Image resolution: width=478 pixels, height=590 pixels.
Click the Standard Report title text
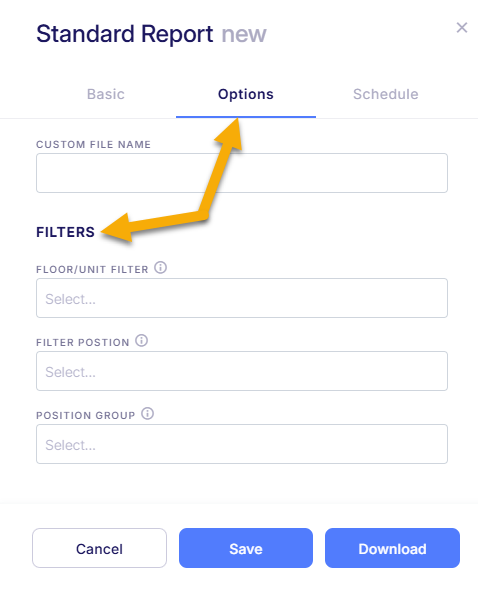click(x=125, y=34)
